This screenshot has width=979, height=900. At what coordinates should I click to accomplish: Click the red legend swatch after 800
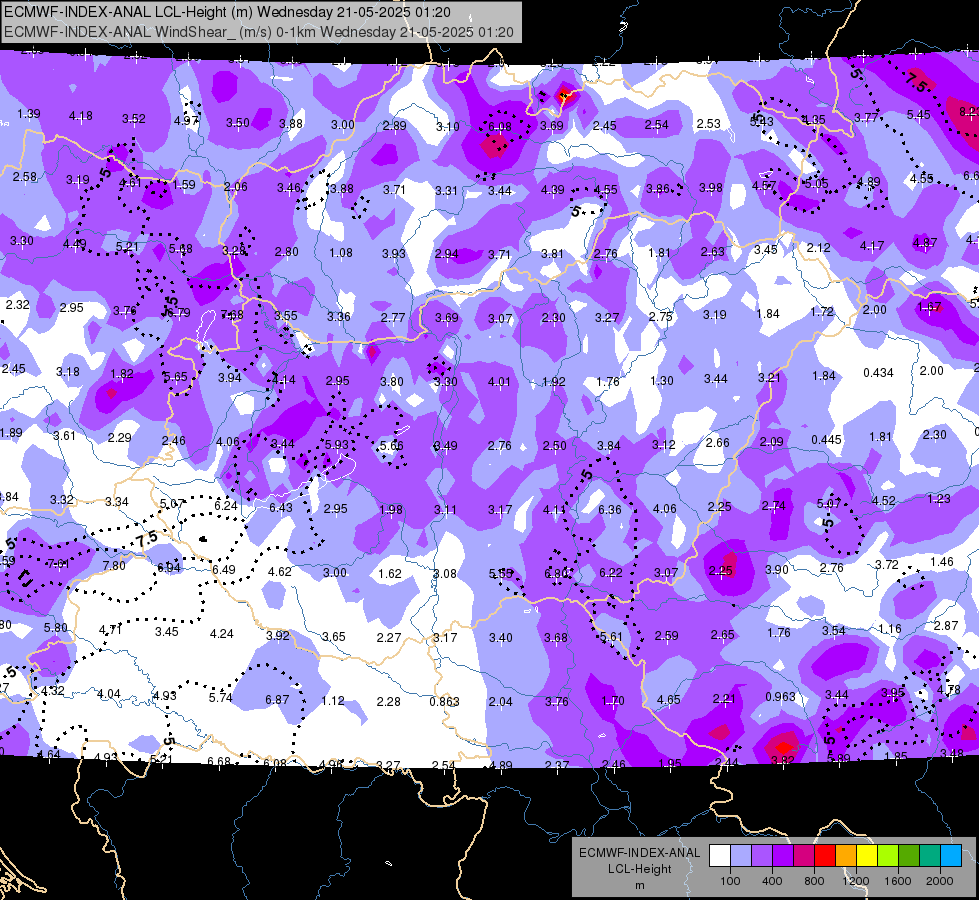(825, 856)
